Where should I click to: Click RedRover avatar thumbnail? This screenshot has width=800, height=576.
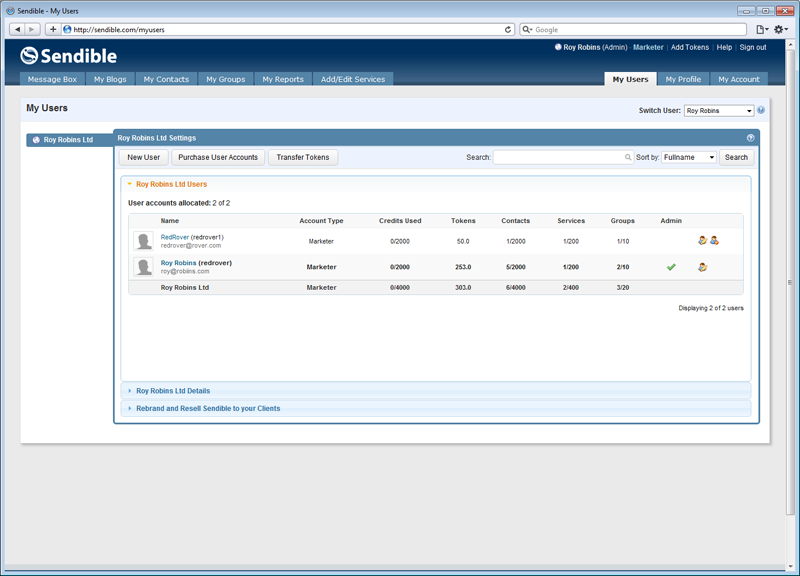143,241
